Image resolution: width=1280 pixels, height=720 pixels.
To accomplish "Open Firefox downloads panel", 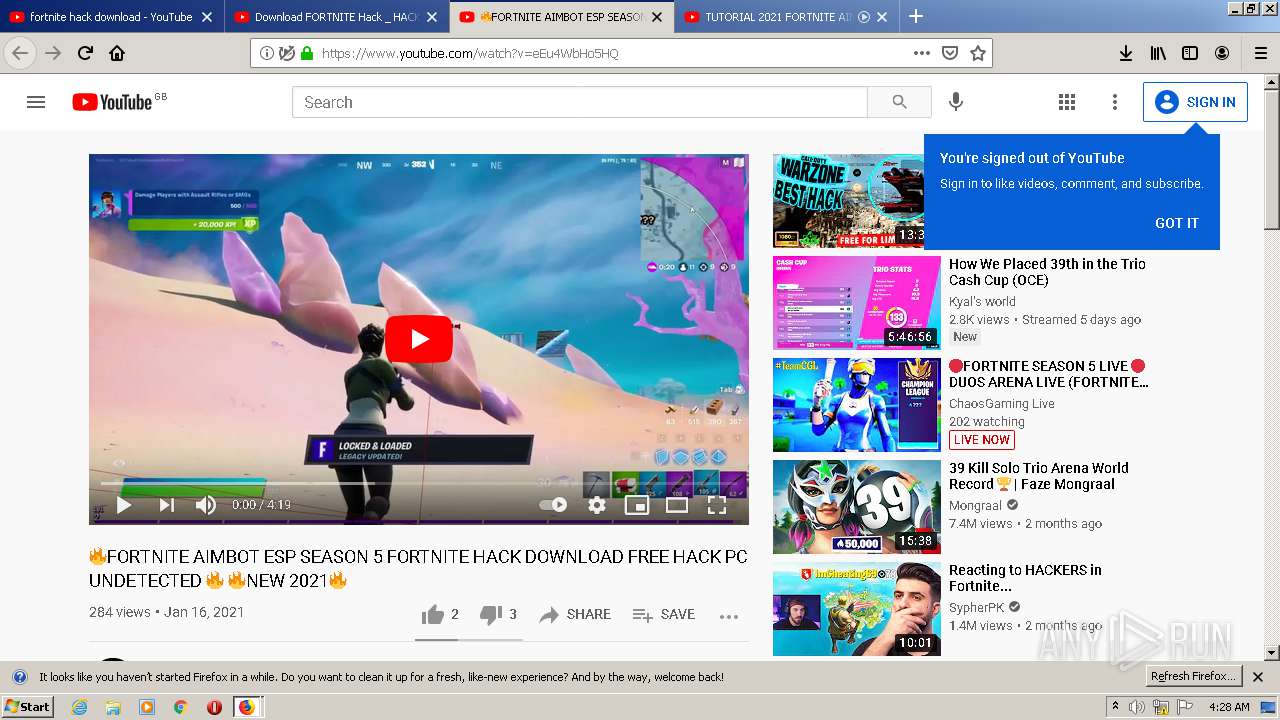I will coord(1126,53).
